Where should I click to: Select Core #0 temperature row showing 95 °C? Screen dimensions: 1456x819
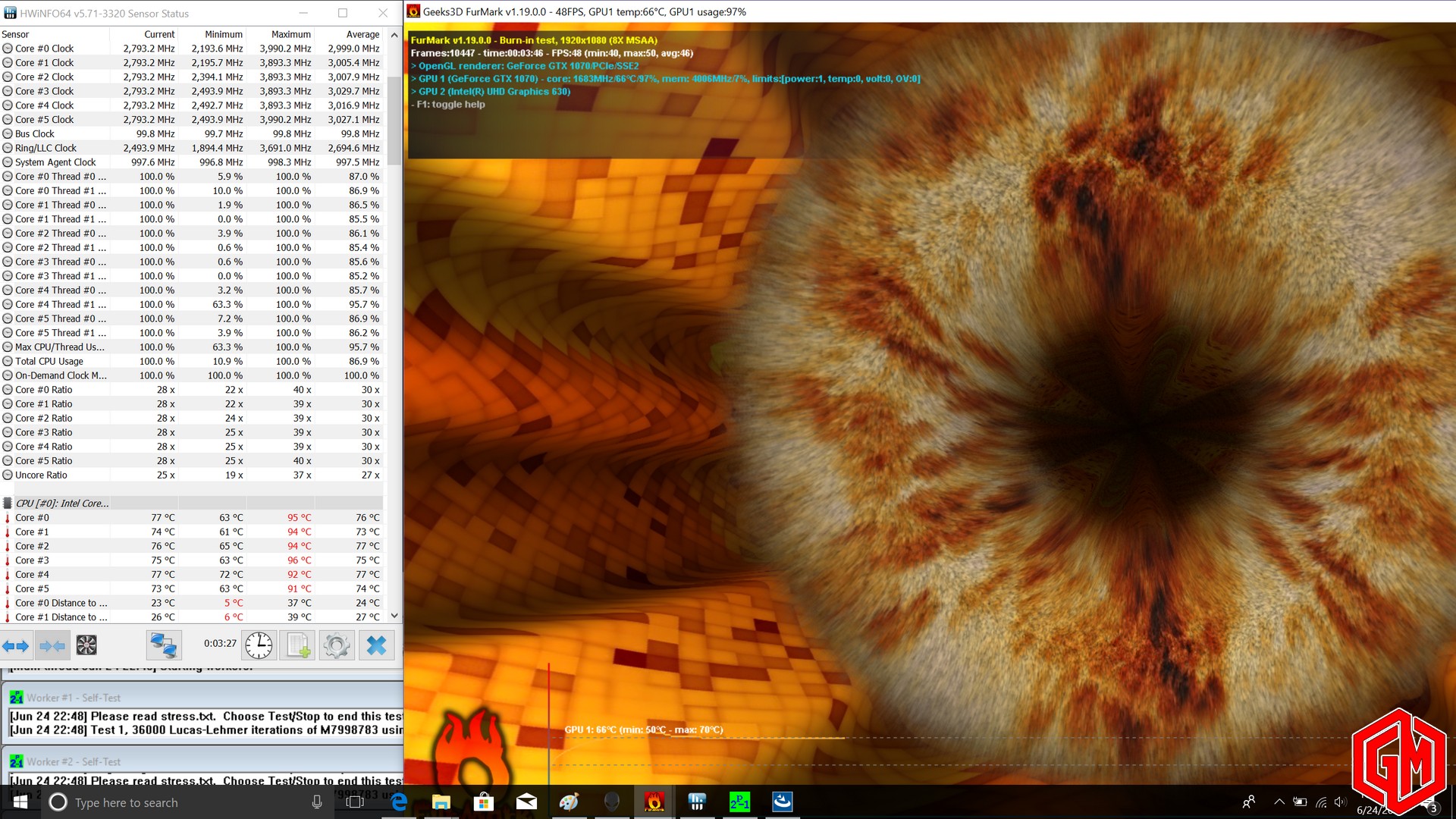(x=191, y=518)
